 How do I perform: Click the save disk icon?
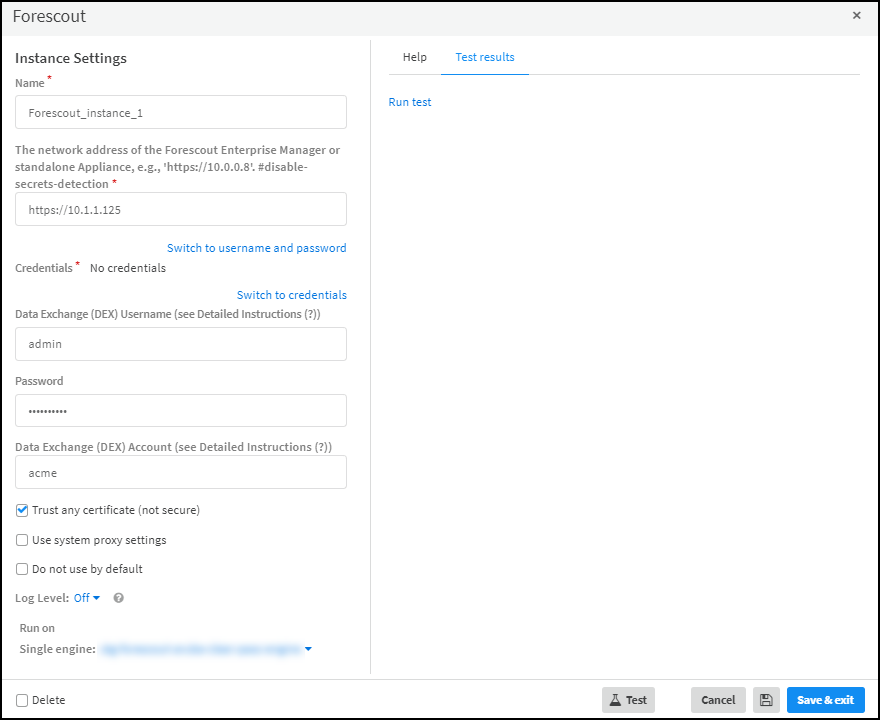(766, 700)
